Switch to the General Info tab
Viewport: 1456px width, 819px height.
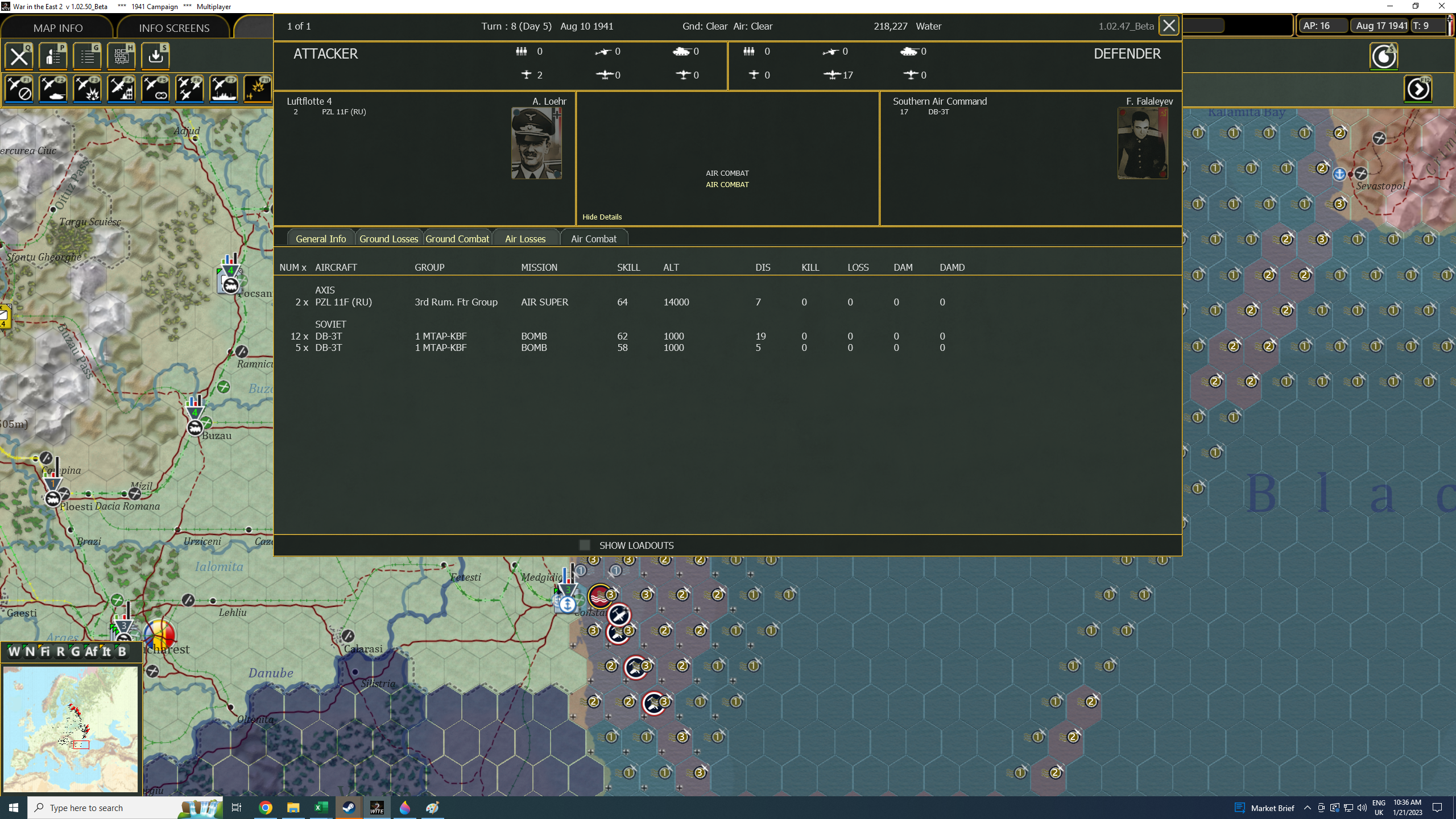(321, 239)
